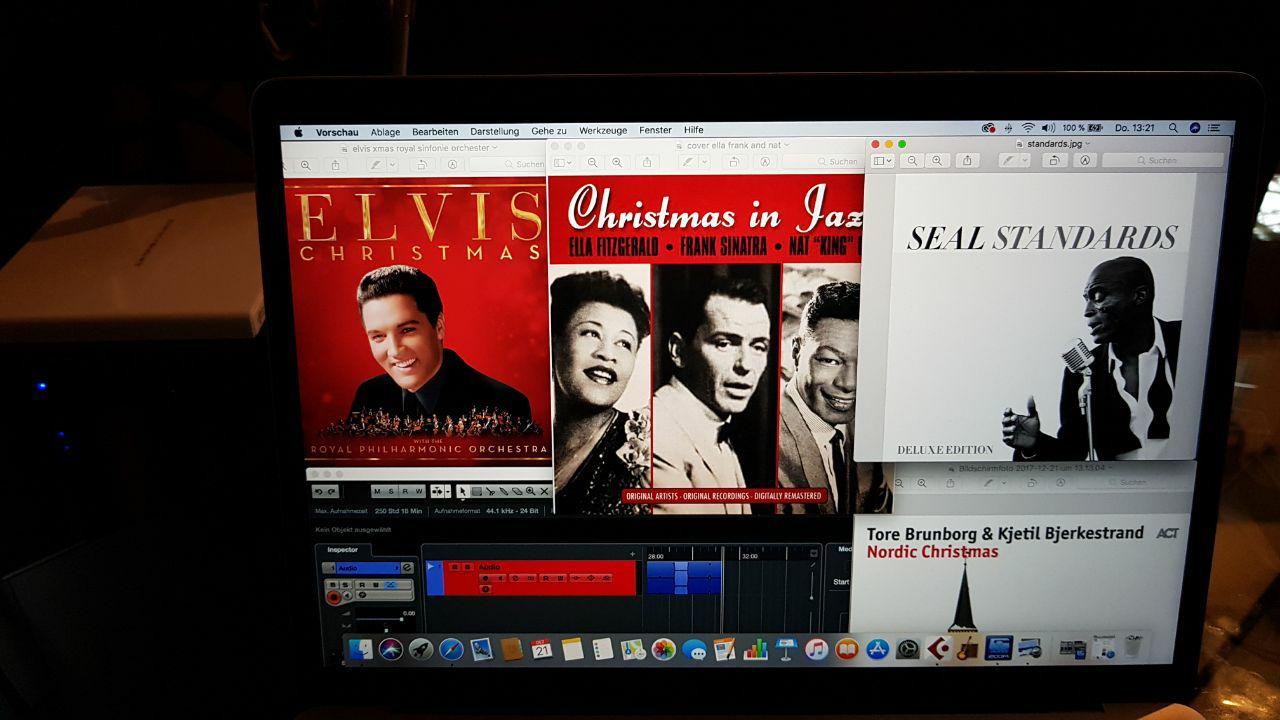Zoom out in the standards.jpg window
The image size is (1280, 720).
click(913, 161)
